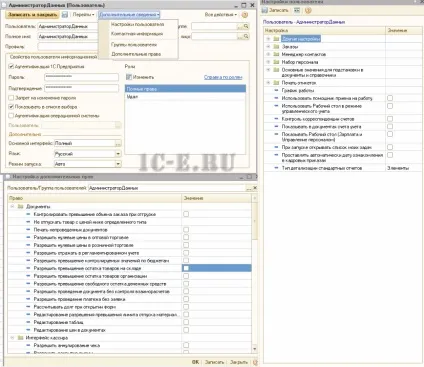The image size is (424, 367).
Task: Tick the checkbox for Разрешить аннулирование чека
Action: click(186, 345)
